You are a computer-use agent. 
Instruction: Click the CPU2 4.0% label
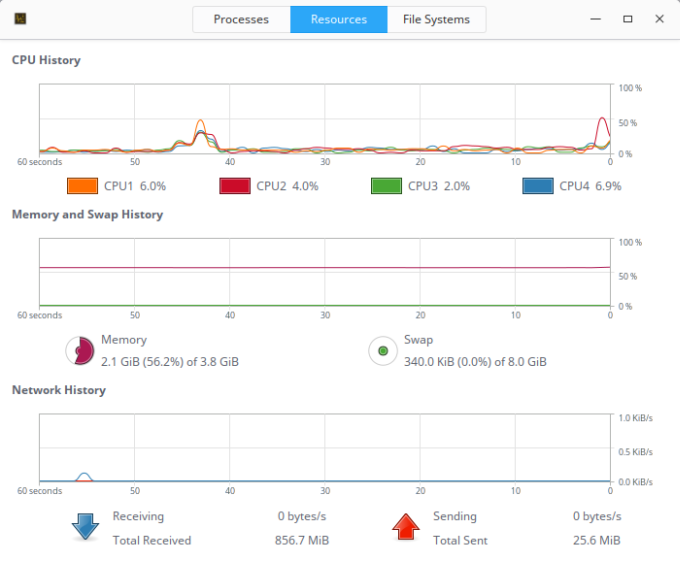(287, 186)
